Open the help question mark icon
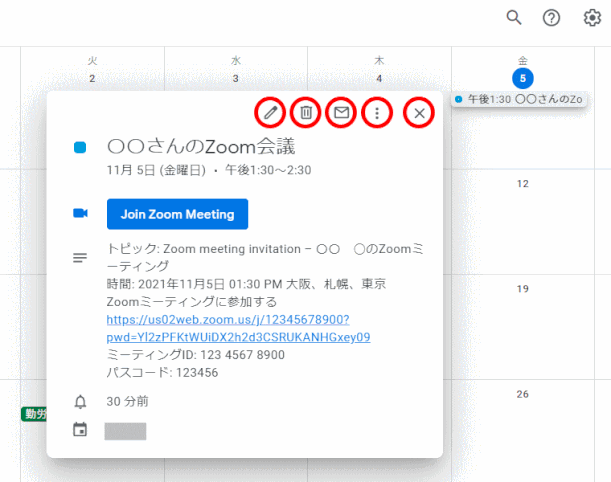The image size is (611, 482). click(x=551, y=18)
